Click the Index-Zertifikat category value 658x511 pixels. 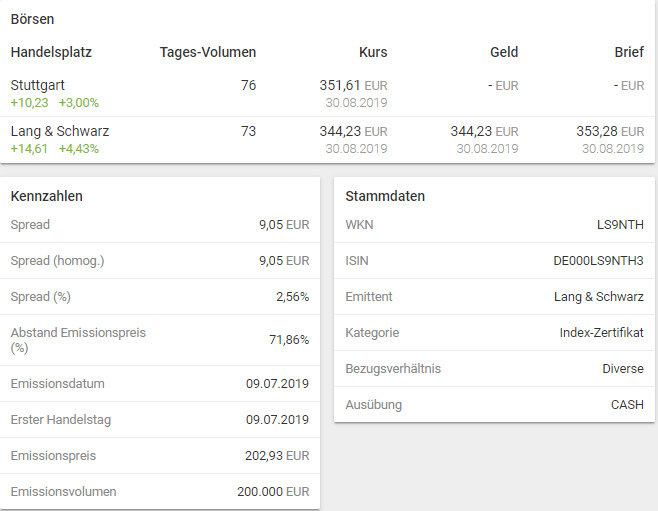(x=602, y=333)
